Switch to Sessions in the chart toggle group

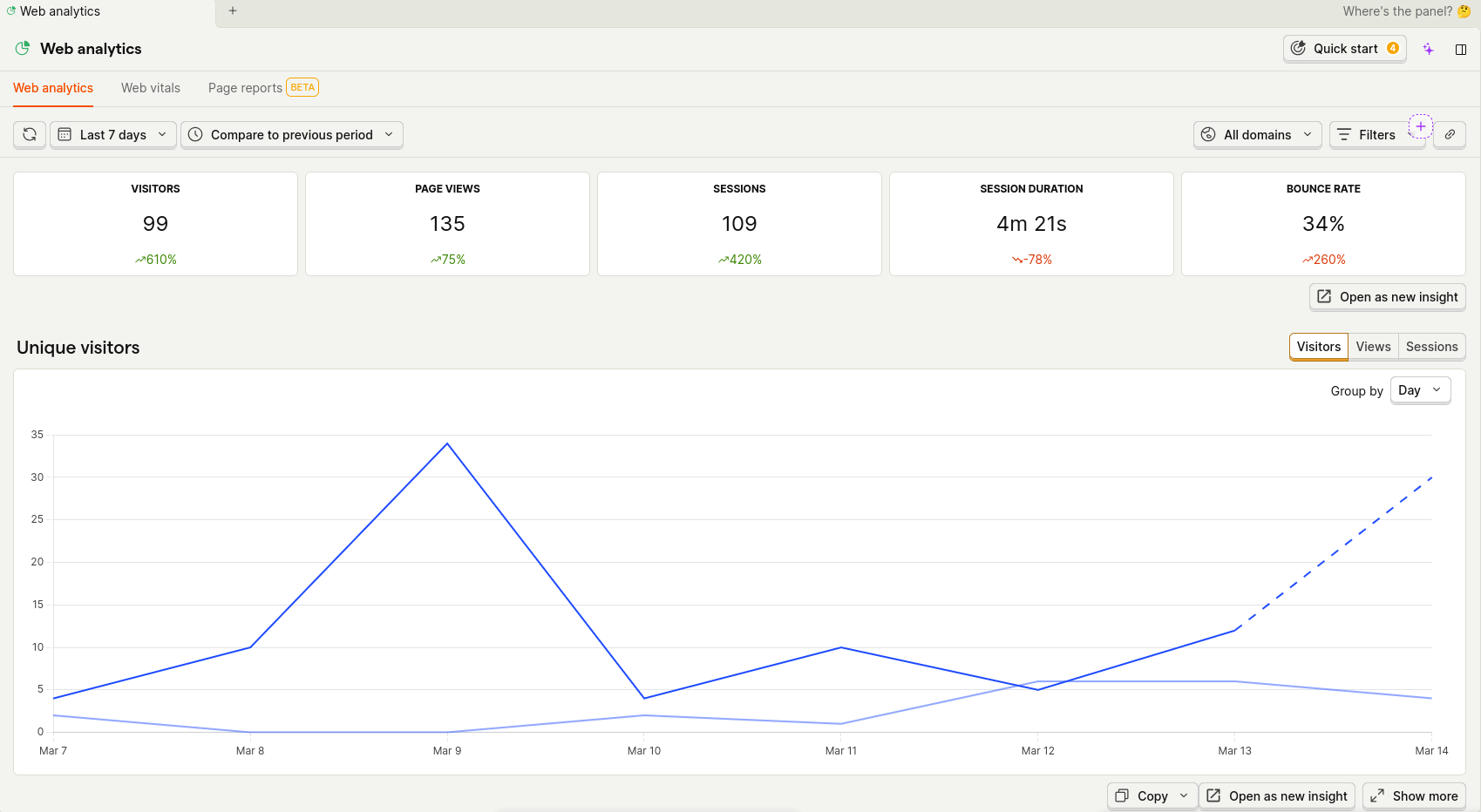(1431, 346)
